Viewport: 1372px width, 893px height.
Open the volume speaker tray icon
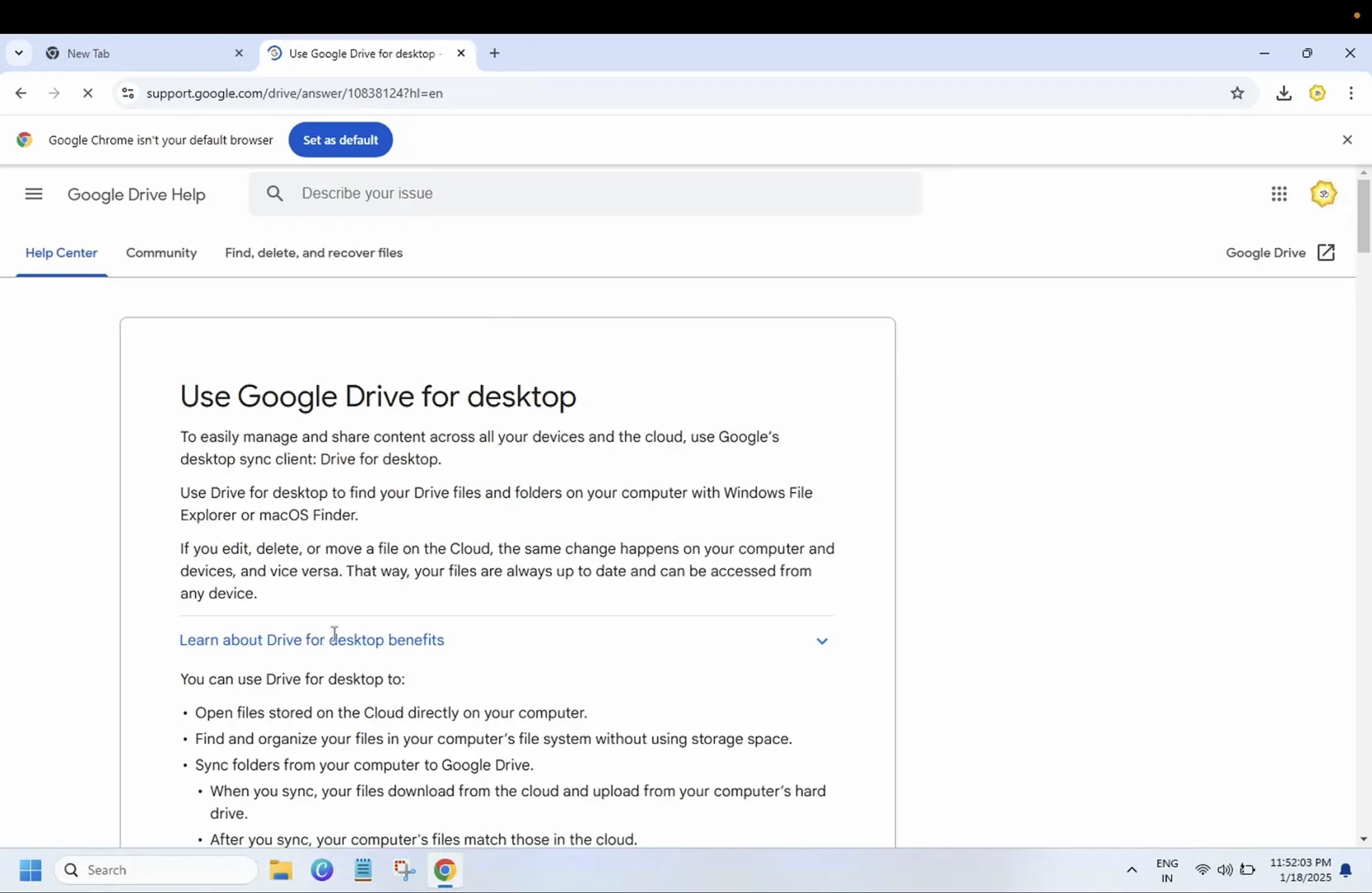1225,870
